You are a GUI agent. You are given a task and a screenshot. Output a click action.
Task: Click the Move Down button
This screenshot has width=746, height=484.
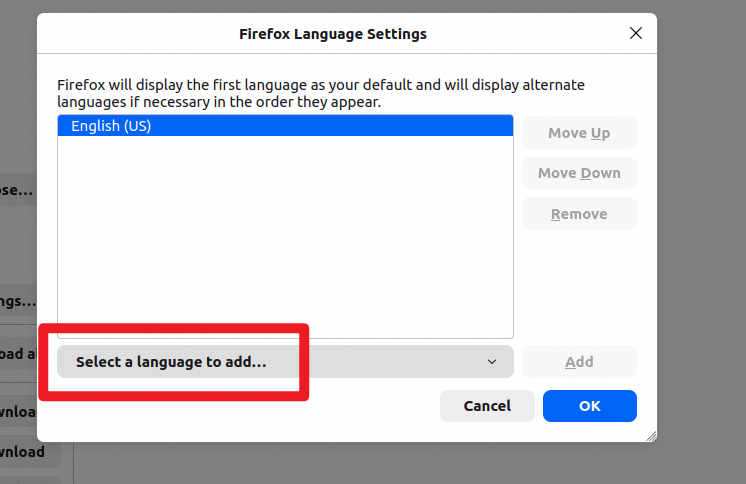click(579, 173)
